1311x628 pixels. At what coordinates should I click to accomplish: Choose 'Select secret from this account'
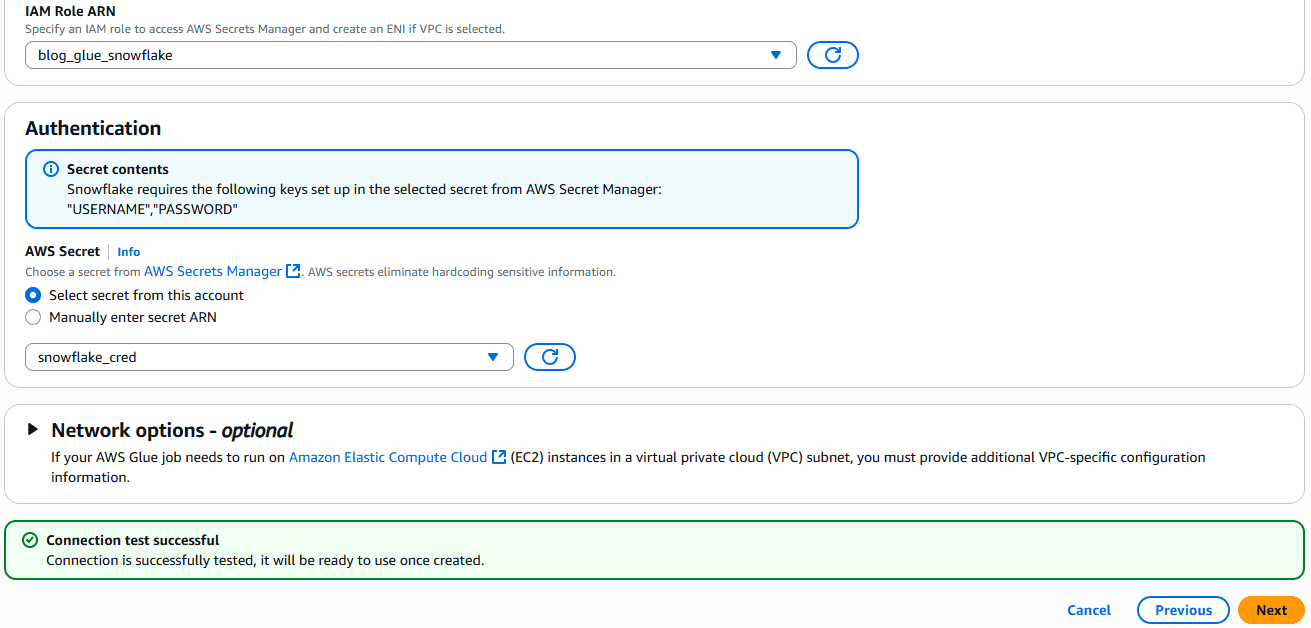pos(34,295)
